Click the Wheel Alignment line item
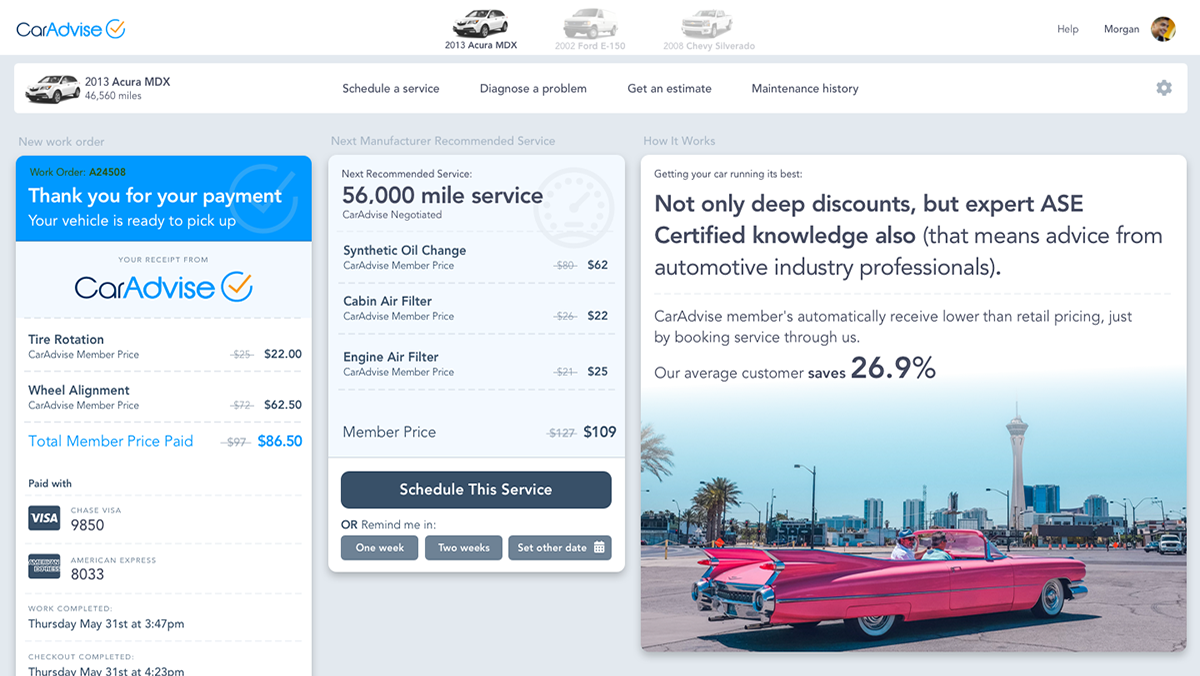The height and width of the screenshot is (676, 1200). [x=164, y=397]
